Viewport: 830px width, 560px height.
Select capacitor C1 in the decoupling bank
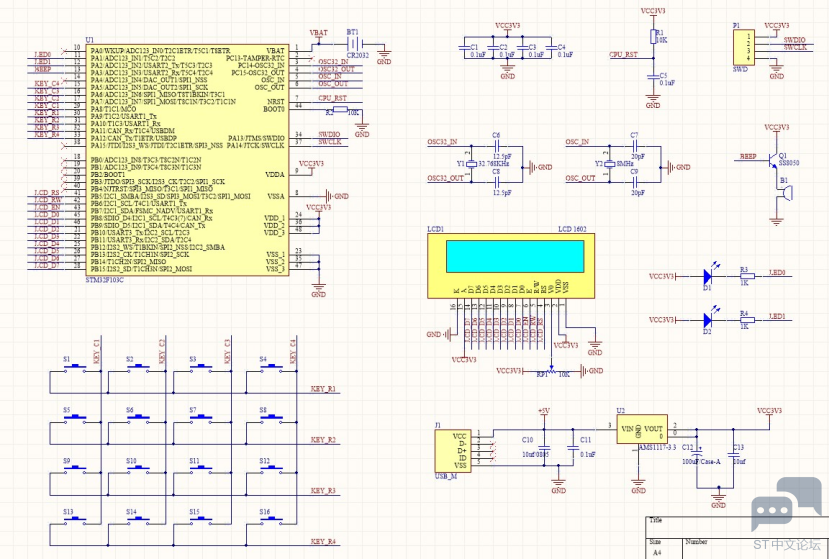pos(464,48)
